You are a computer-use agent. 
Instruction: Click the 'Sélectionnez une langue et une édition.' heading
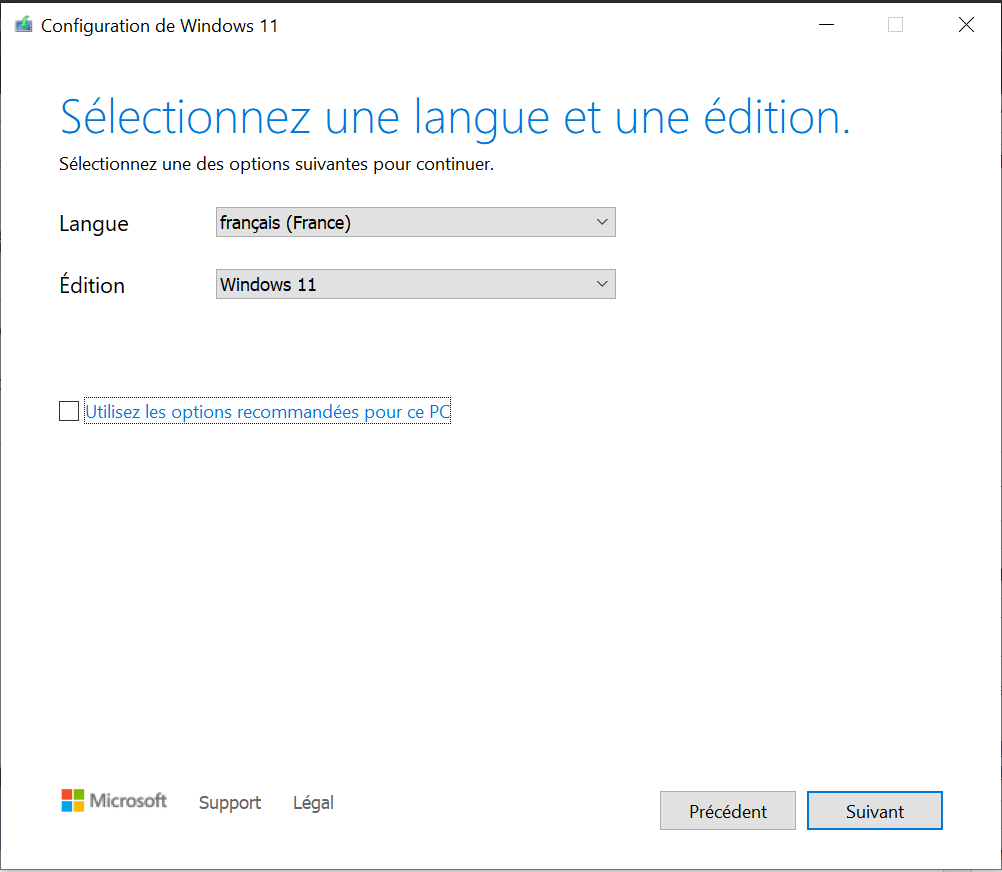455,118
